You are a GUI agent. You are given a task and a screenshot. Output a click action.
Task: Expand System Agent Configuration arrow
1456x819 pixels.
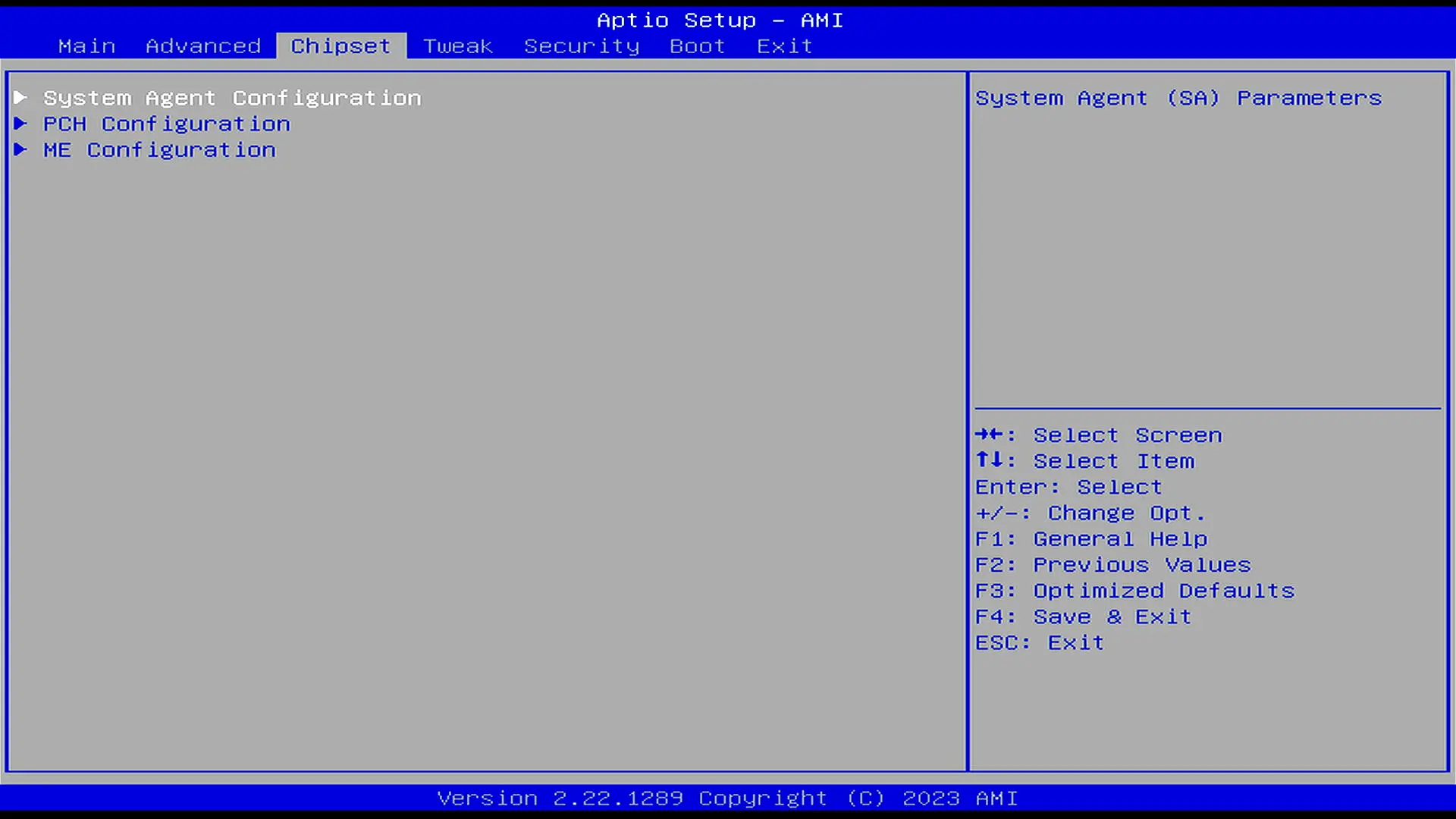[20, 98]
